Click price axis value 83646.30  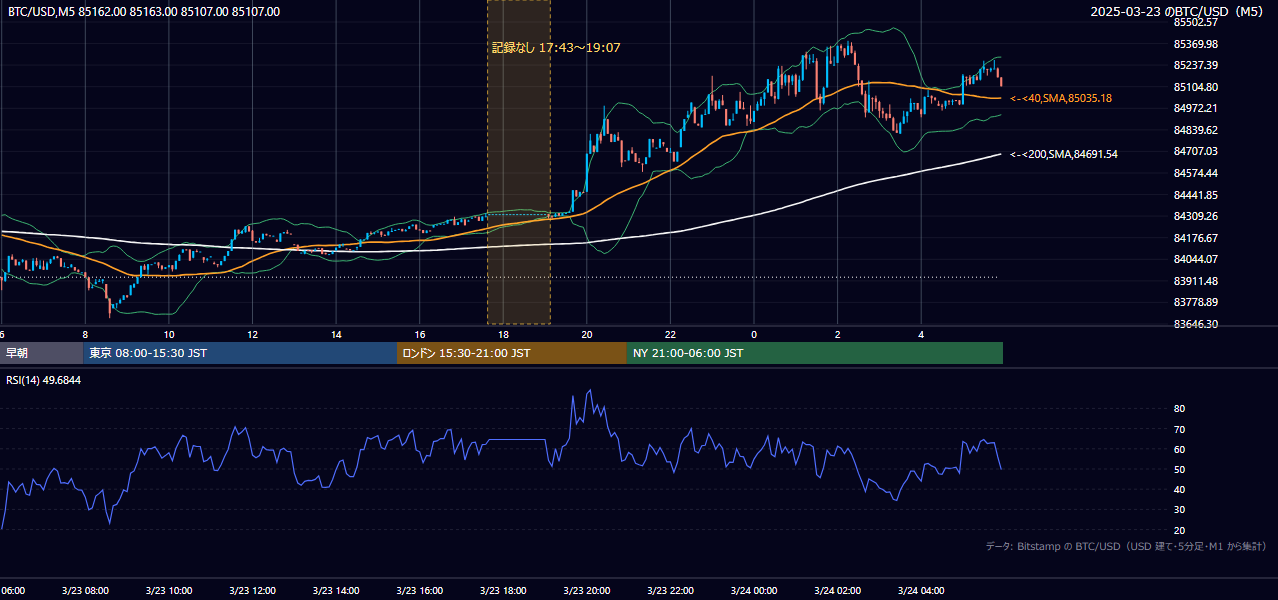pos(1195,324)
